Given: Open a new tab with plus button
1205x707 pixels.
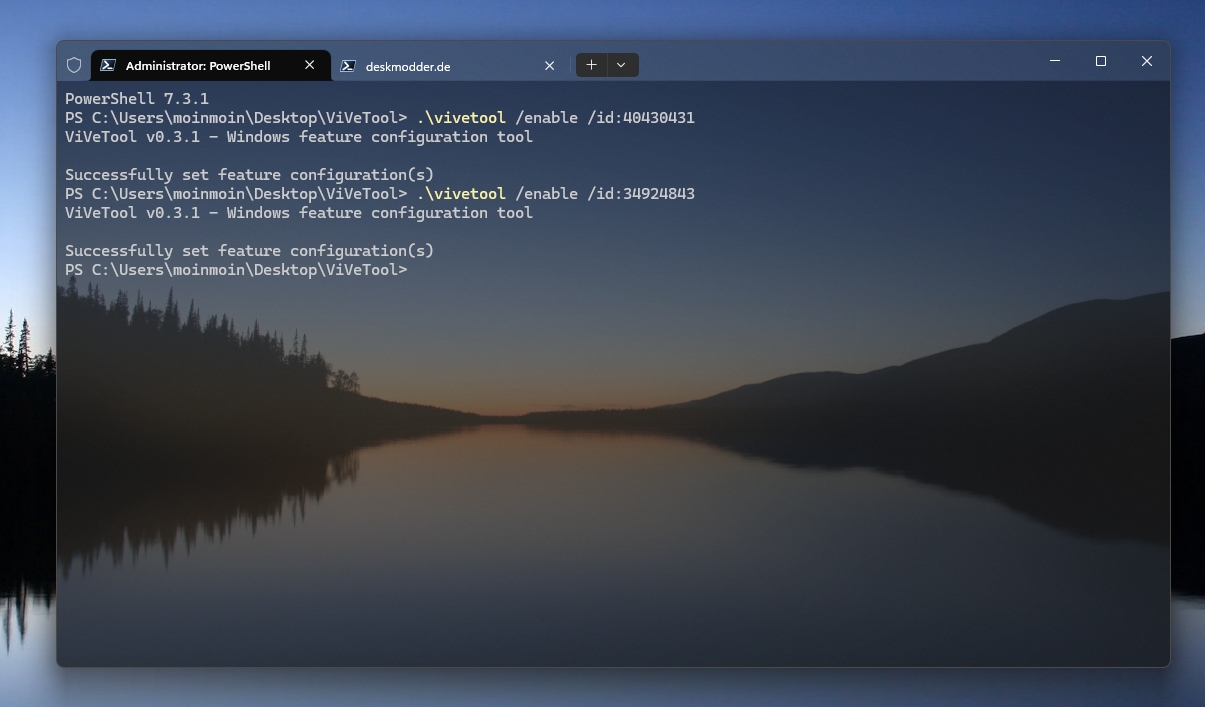Looking at the screenshot, I should 591,65.
